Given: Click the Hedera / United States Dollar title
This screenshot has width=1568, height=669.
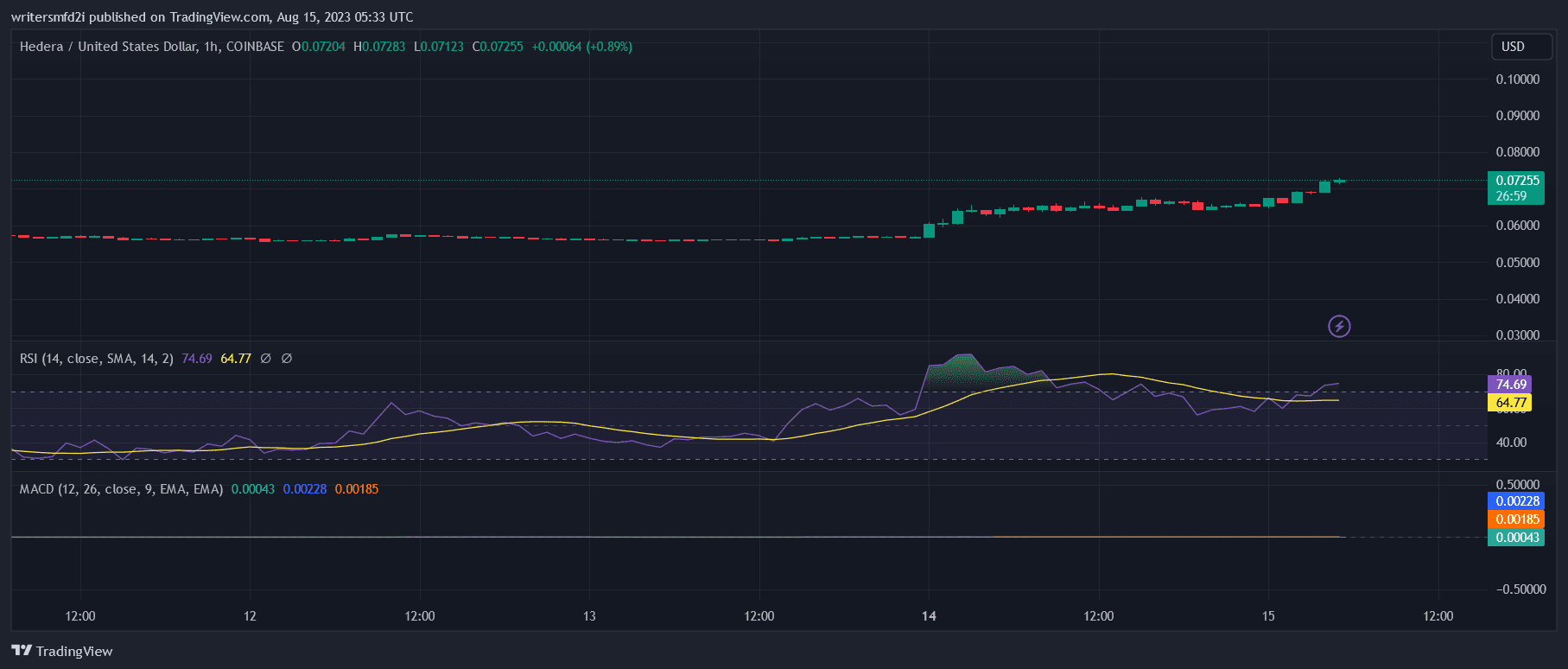Looking at the screenshot, I should [x=151, y=47].
